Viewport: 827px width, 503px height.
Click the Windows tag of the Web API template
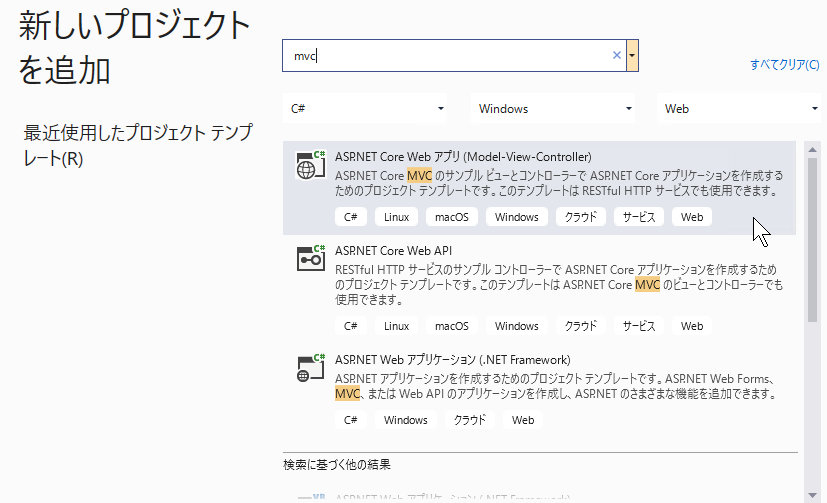pyautogui.click(x=516, y=326)
